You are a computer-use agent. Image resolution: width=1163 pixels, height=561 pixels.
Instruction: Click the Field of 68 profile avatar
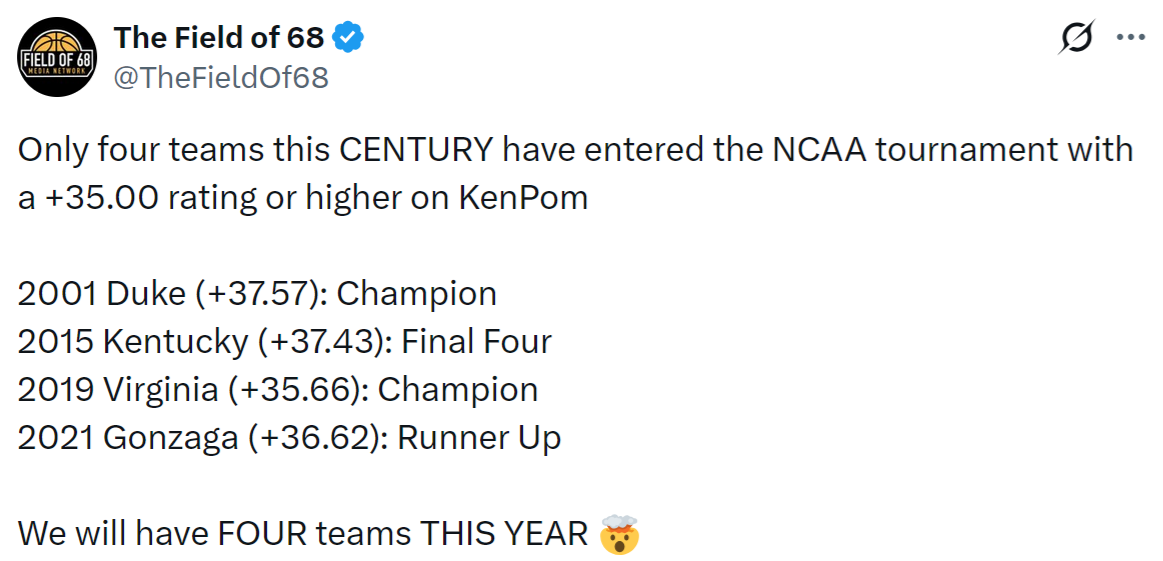57,57
